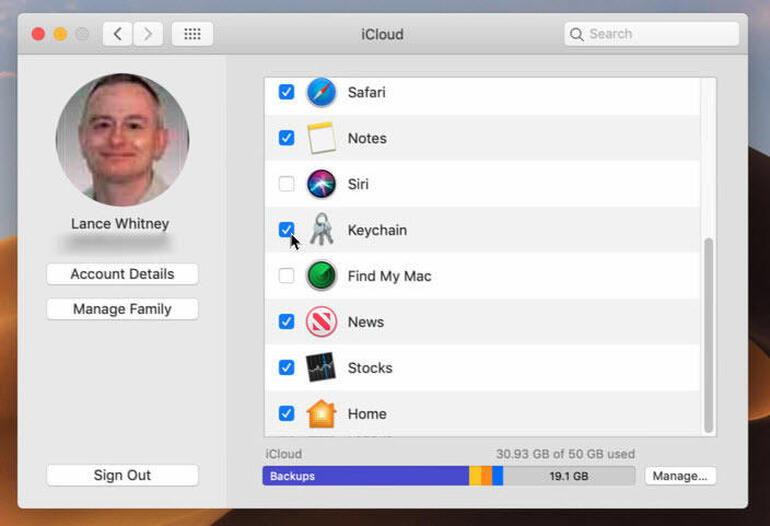The image size is (770, 526).
Task: Disable the Stocks checkbox
Action: 286,367
